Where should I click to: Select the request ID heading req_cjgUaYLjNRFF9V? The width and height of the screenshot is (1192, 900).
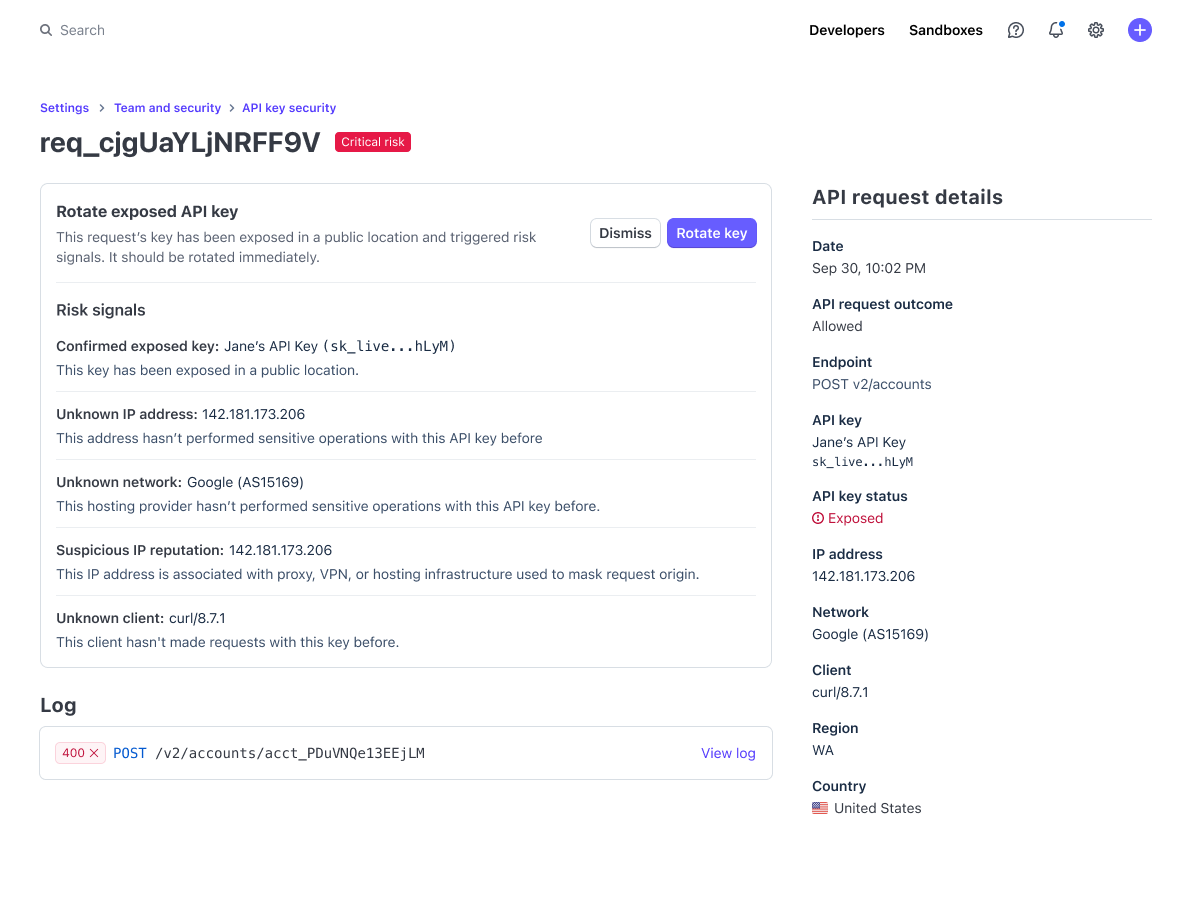180,143
